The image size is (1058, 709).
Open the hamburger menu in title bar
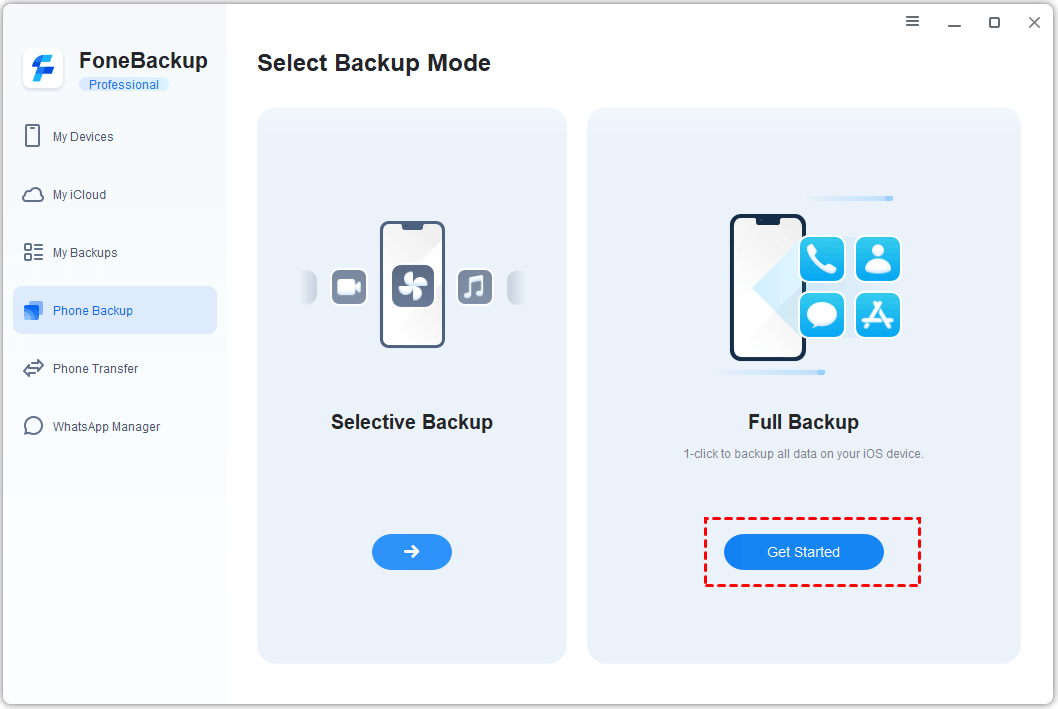point(912,21)
